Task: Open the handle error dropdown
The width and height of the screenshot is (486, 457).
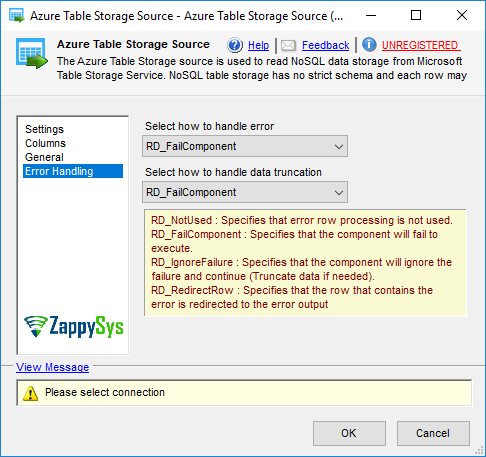Action: click(245, 146)
